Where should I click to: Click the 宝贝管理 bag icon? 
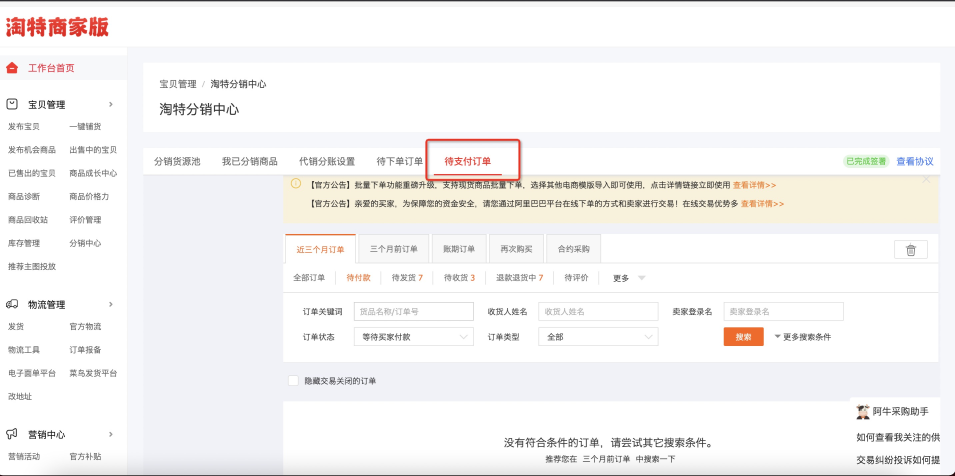coord(12,104)
